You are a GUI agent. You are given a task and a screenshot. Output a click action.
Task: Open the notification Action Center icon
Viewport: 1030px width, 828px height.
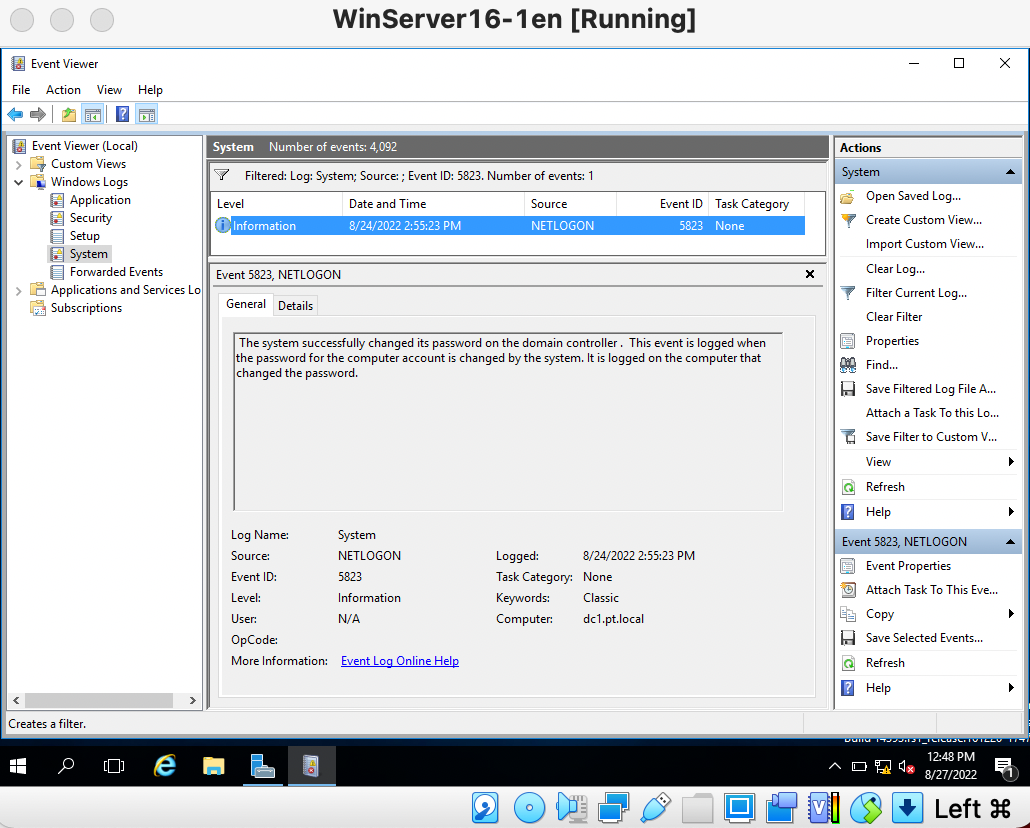click(x=1004, y=766)
